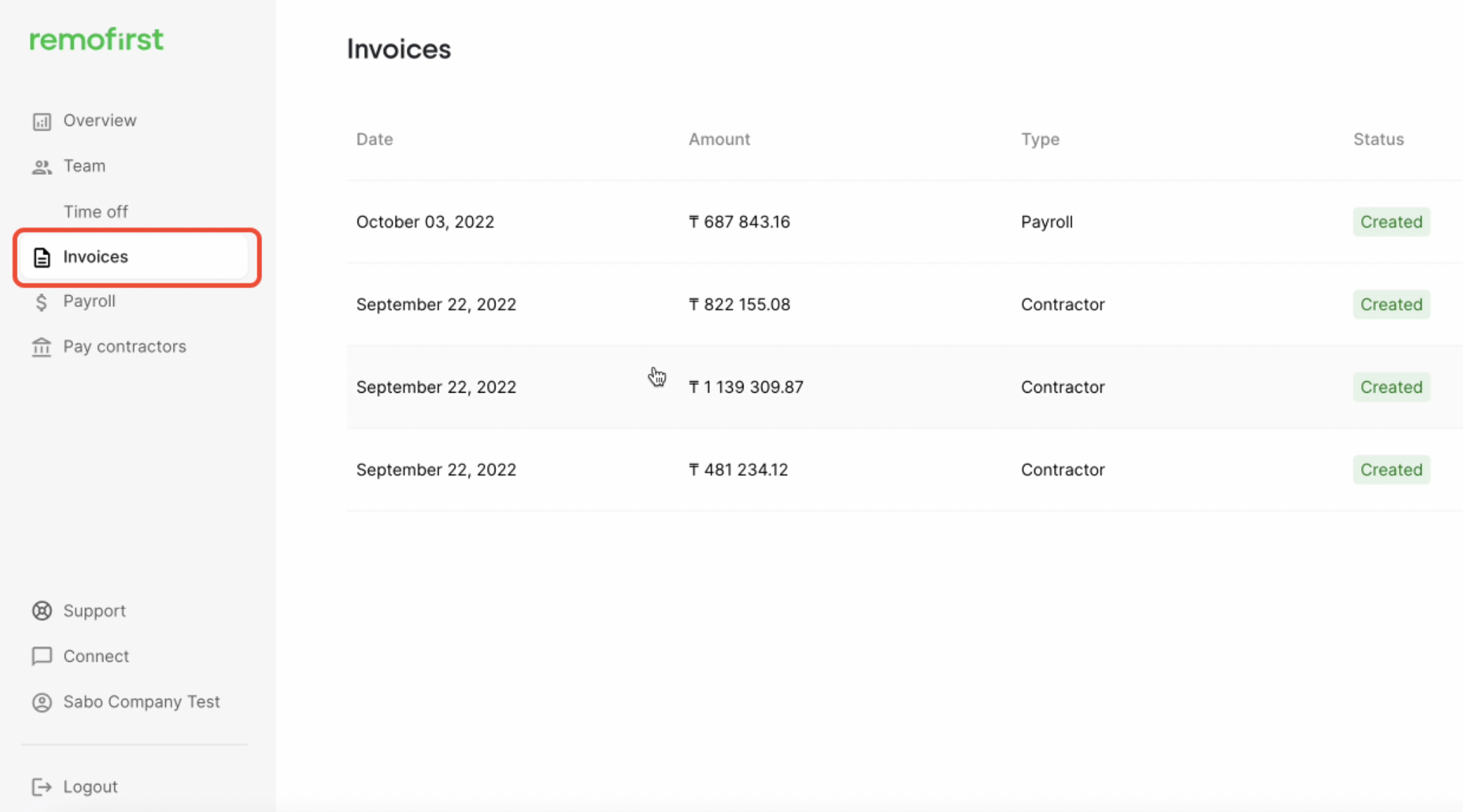Click the Connect chat bubble icon
The height and width of the screenshot is (812, 1463).
[x=41, y=656]
